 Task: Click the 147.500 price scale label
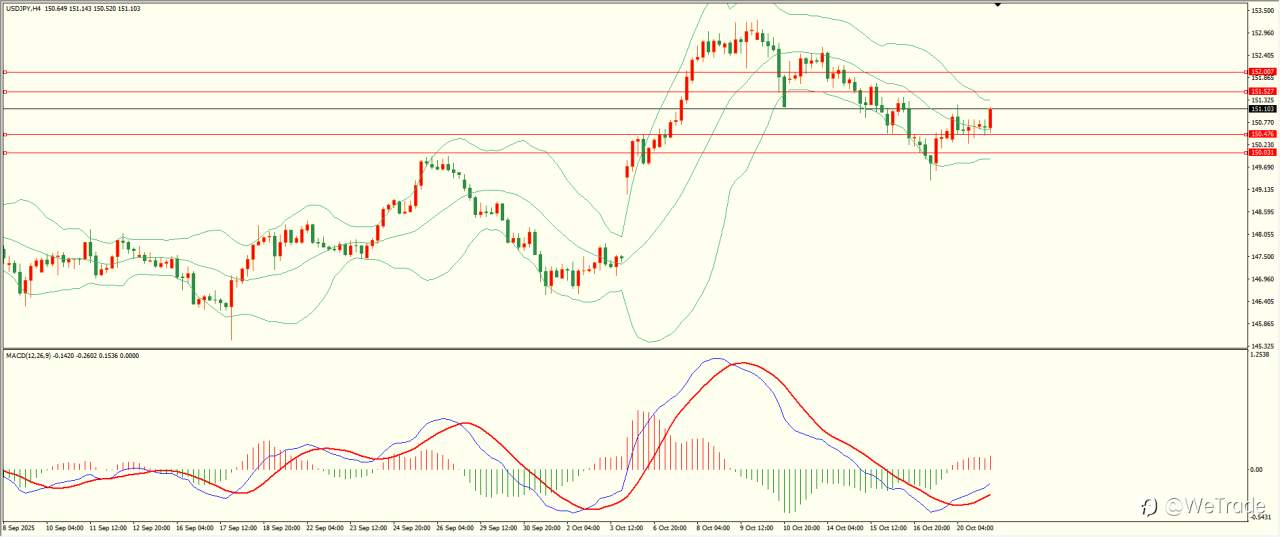1262,256
